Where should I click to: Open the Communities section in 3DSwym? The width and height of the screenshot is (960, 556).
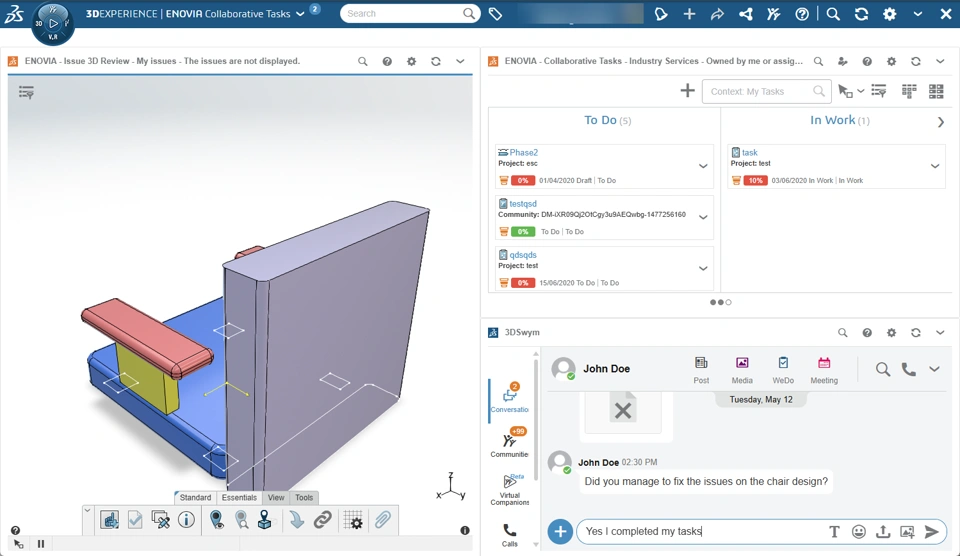point(509,443)
